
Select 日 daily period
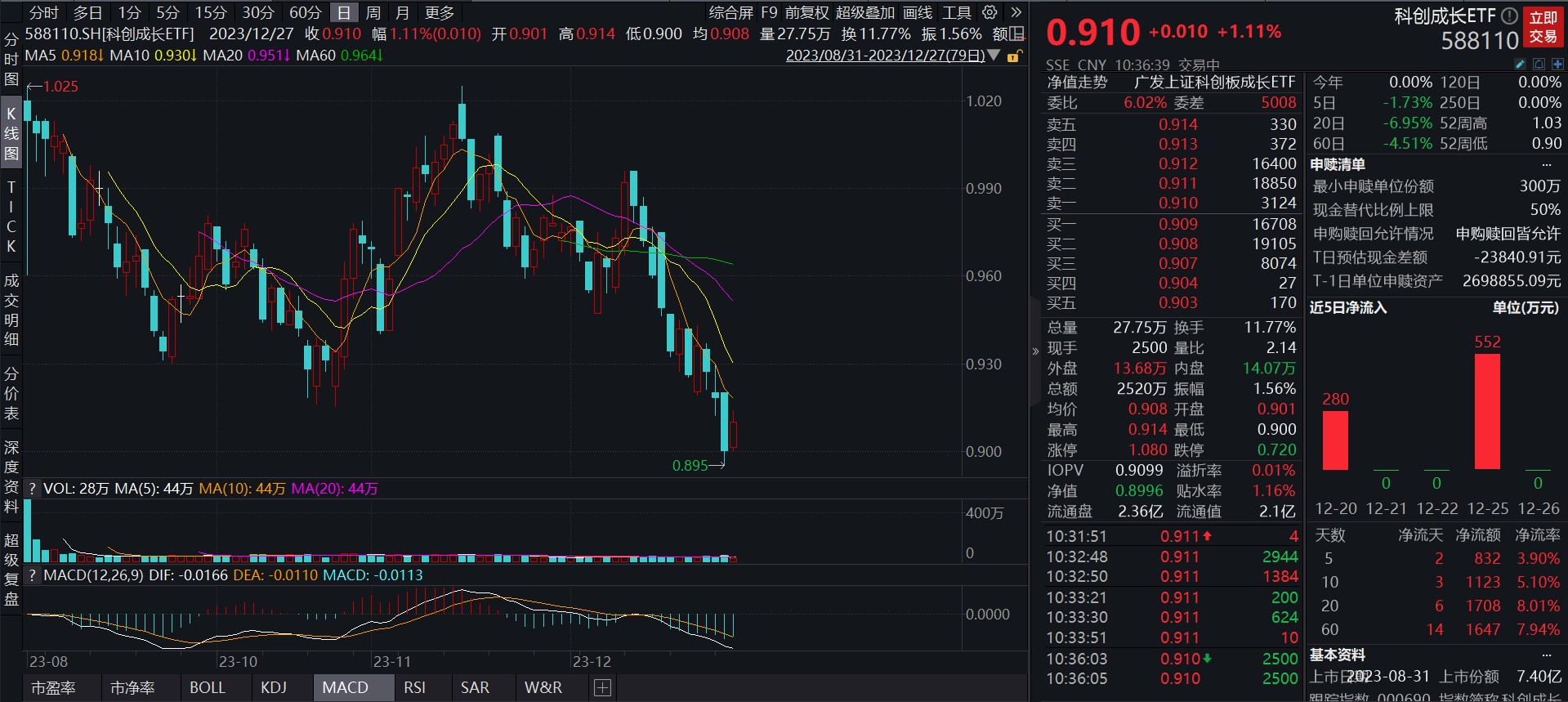point(344,12)
